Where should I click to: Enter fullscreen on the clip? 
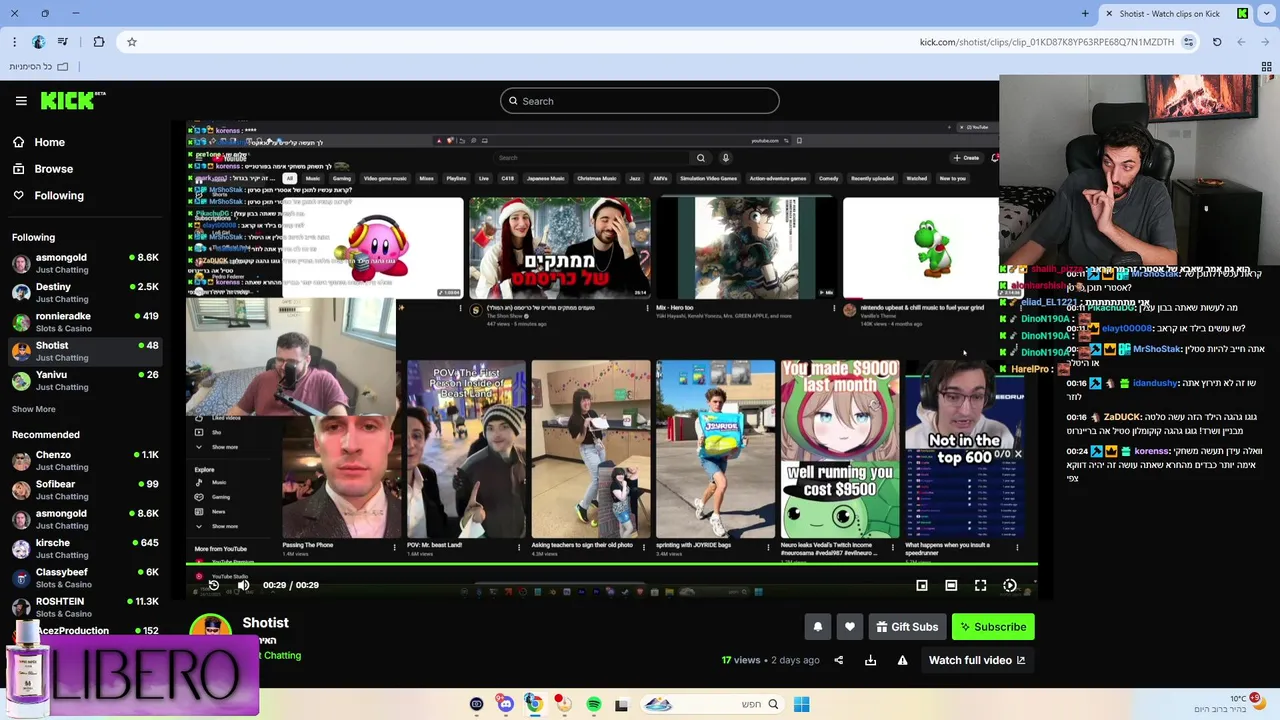980,585
